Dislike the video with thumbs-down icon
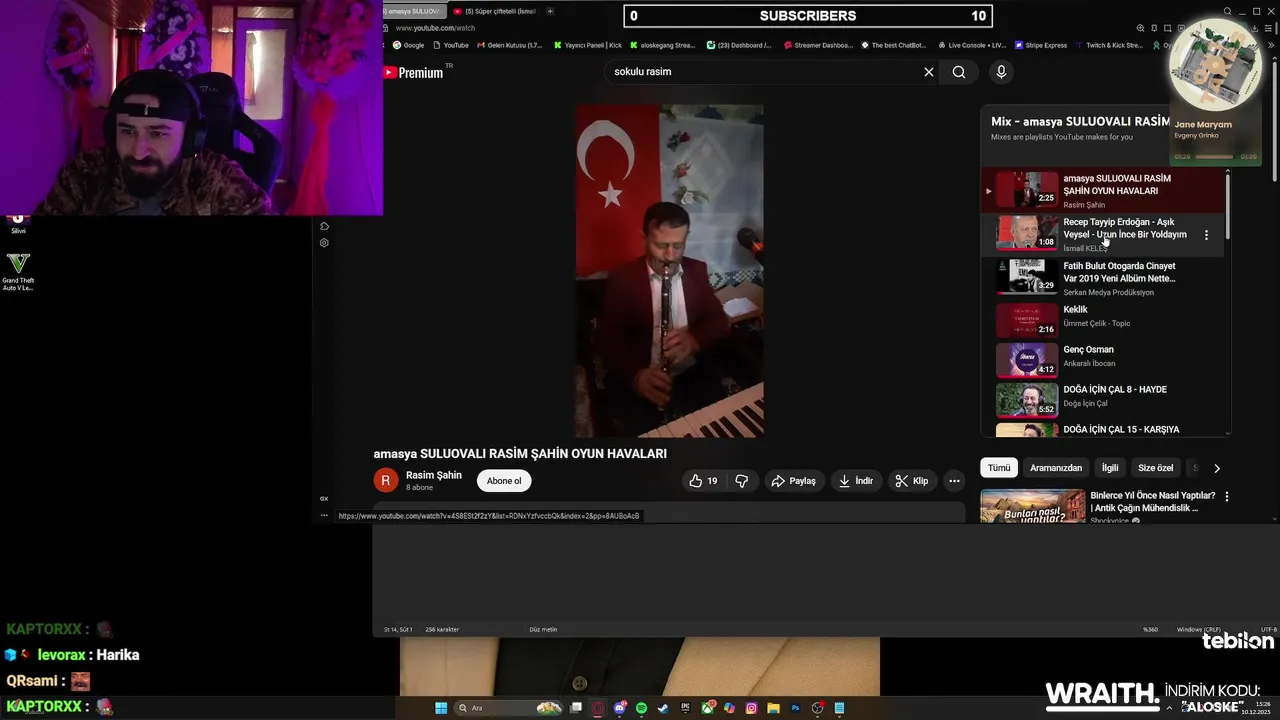 (741, 481)
